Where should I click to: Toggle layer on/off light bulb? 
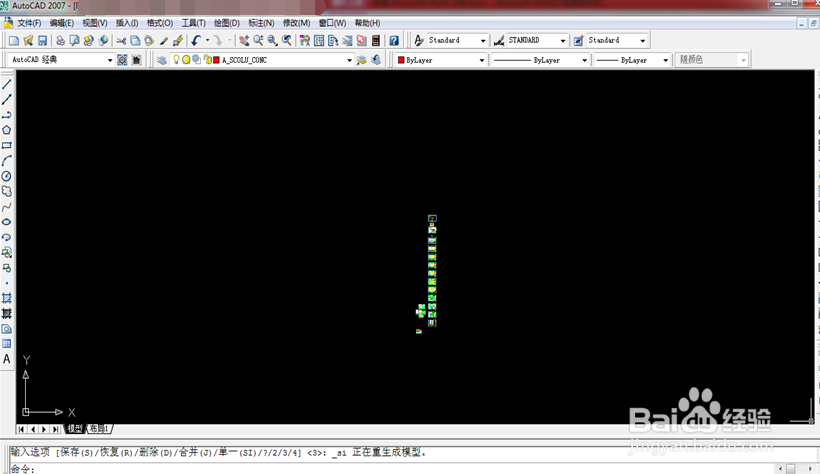176,60
